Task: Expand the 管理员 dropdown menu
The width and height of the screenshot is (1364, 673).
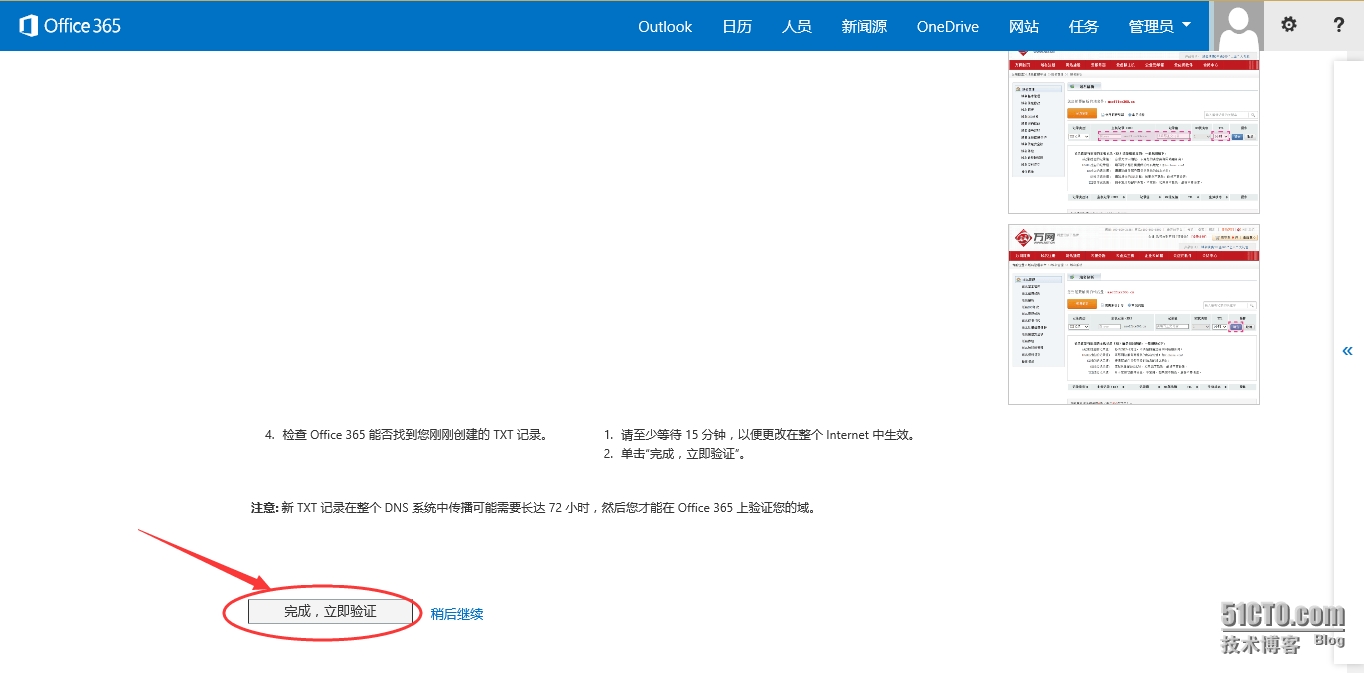Action: click(x=1160, y=27)
